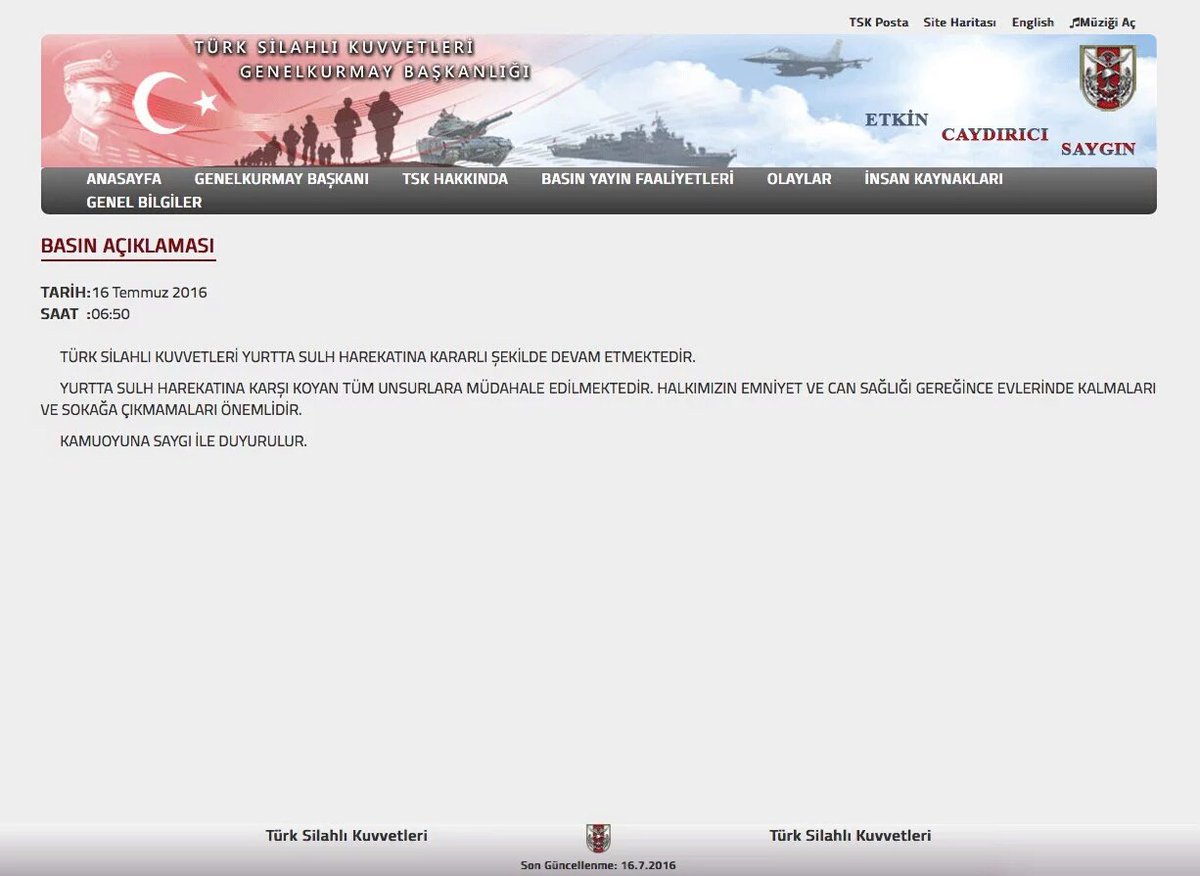The width and height of the screenshot is (1200, 876).
Task: Click the right footer Türk Silahlı Kuvvetleri text
Action: [850, 835]
